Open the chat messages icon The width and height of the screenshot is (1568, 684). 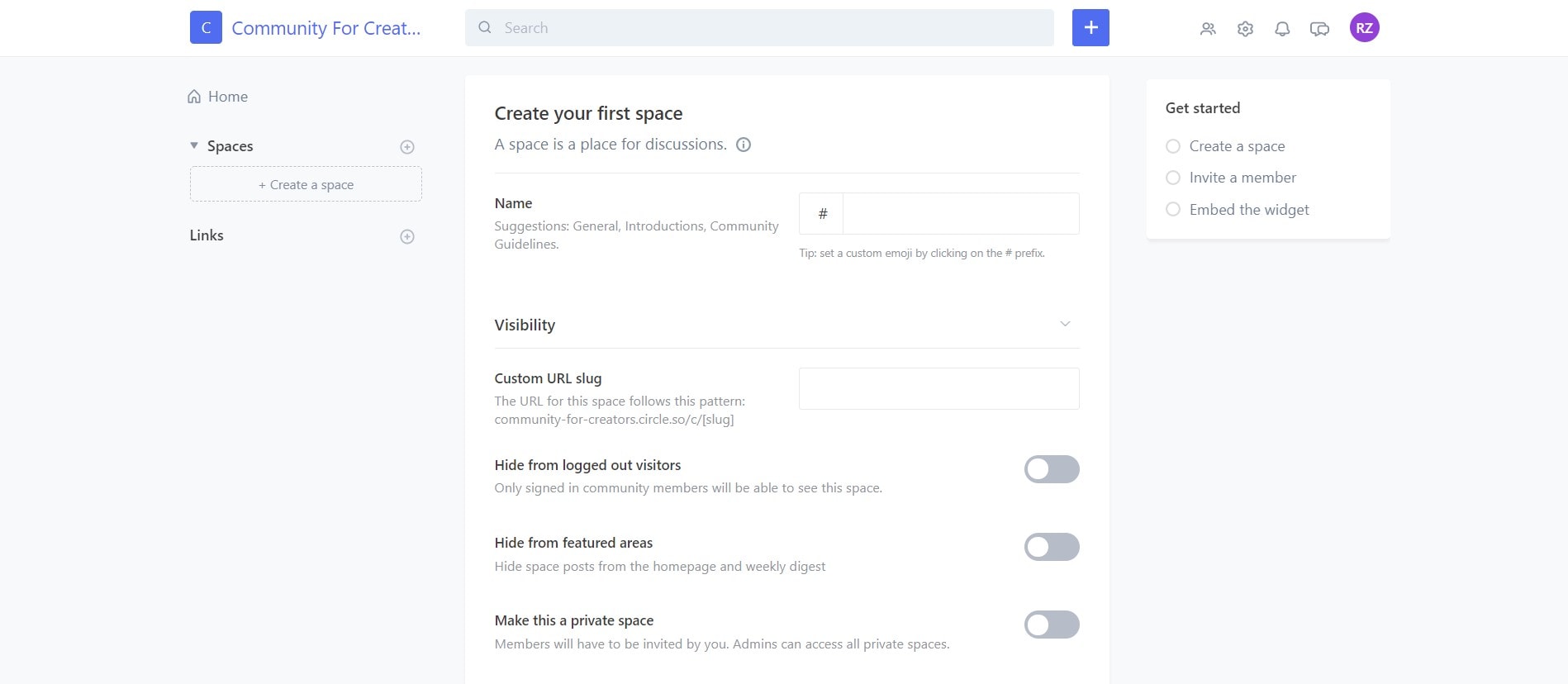(x=1319, y=29)
